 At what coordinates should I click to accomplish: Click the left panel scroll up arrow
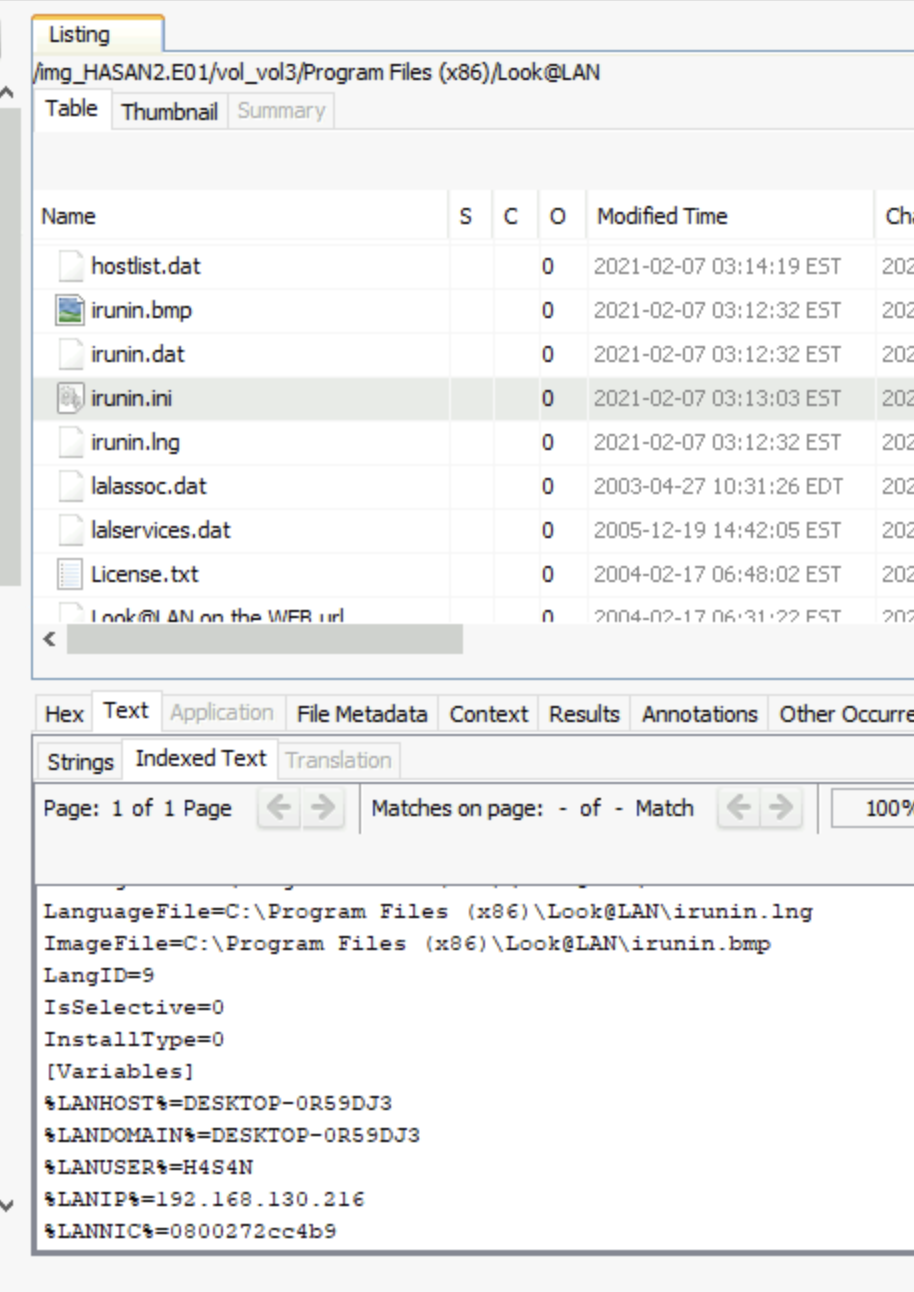pyautogui.click(x=7, y=94)
